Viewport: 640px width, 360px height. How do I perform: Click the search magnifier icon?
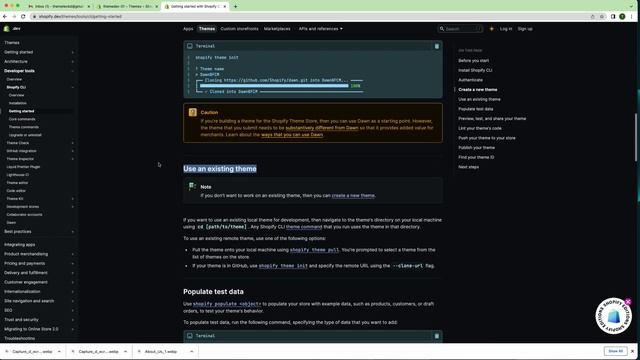pyautogui.click(x=442, y=29)
